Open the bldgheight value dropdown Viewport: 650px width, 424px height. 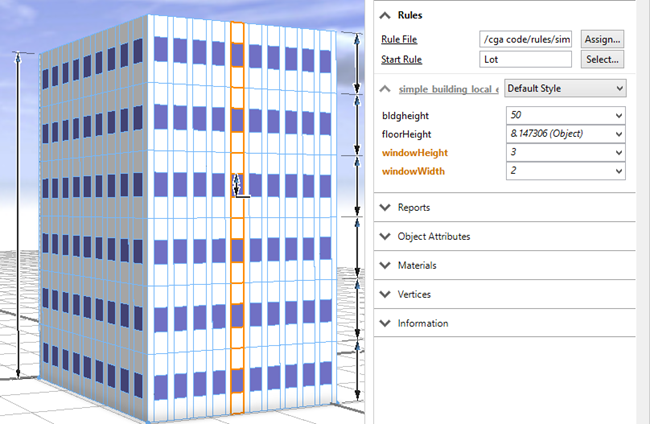(x=619, y=116)
